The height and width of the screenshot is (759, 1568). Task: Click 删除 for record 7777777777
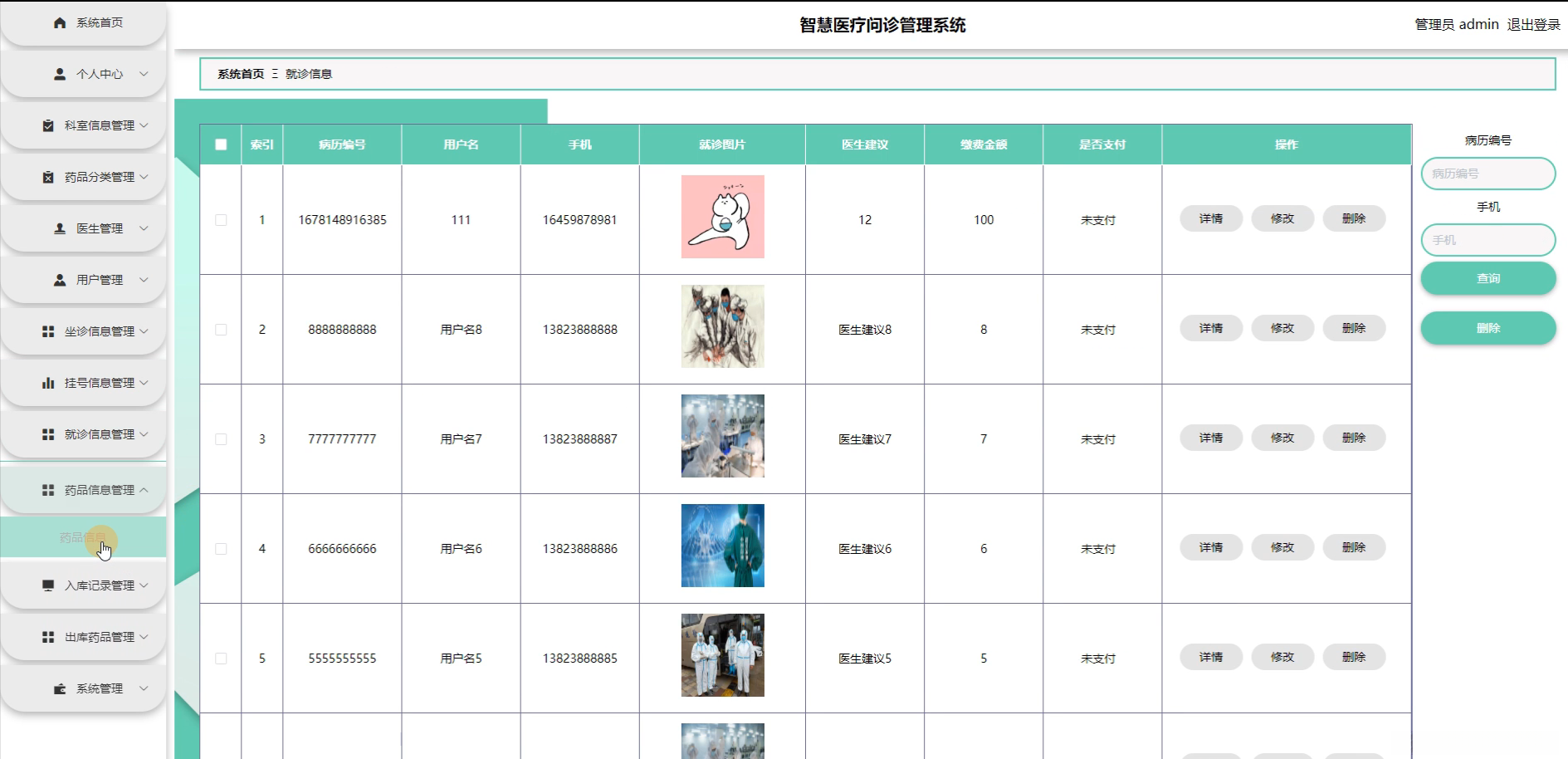click(1354, 438)
